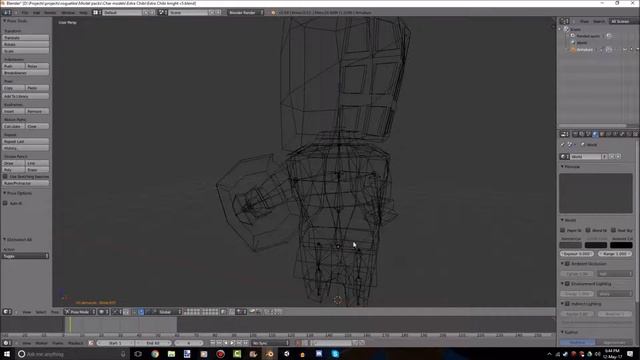
Task: Click the Translate button
Action: 25,38
